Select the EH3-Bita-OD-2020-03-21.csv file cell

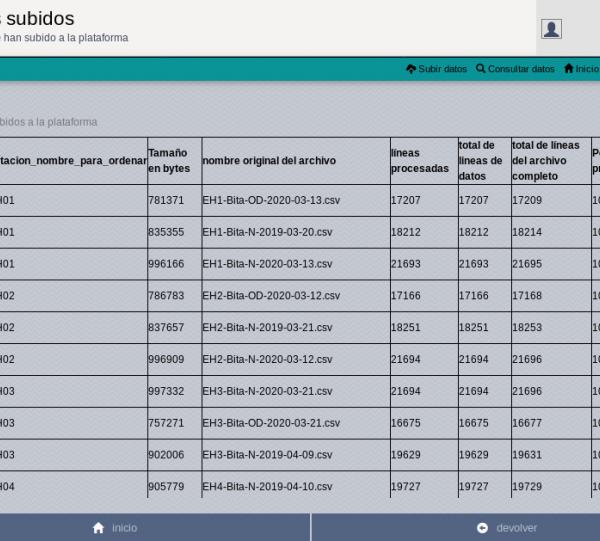[x=271, y=423]
